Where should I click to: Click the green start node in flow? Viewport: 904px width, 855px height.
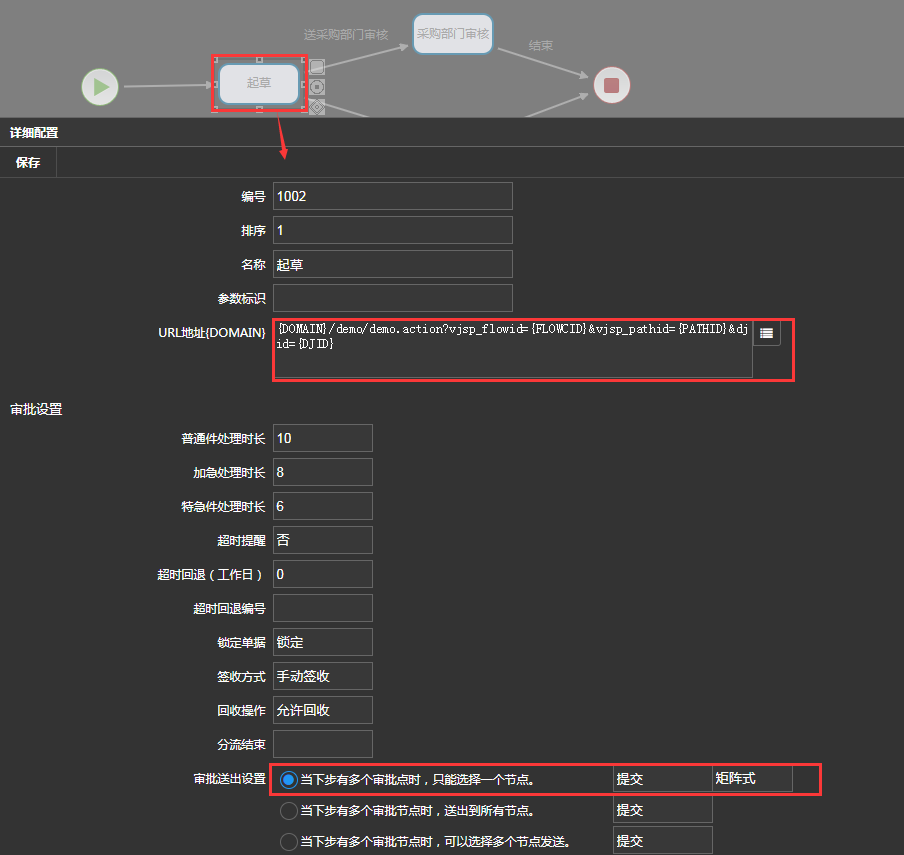[x=100, y=87]
